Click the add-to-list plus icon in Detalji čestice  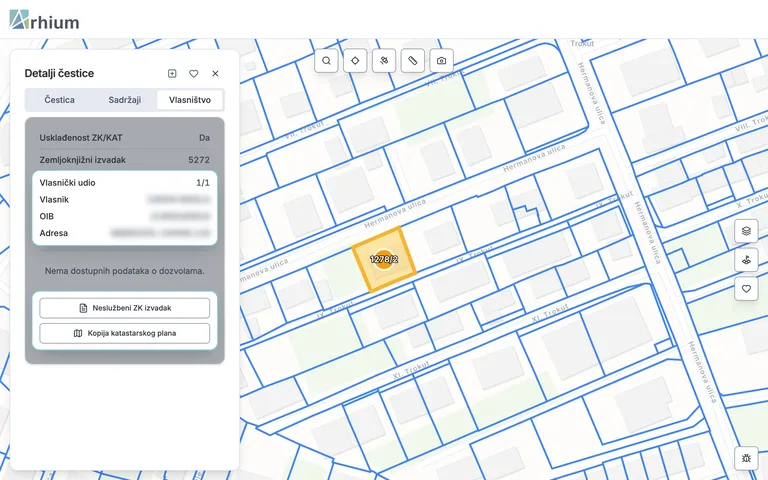172,73
